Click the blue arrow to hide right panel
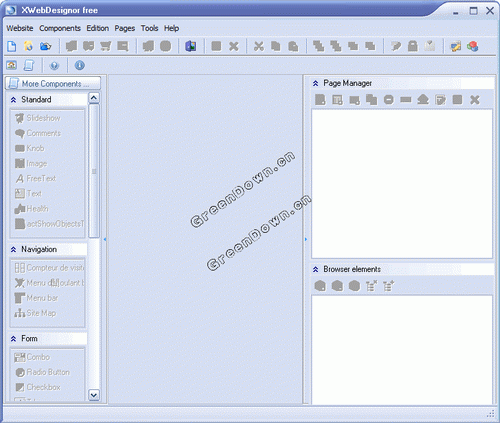 [306, 239]
